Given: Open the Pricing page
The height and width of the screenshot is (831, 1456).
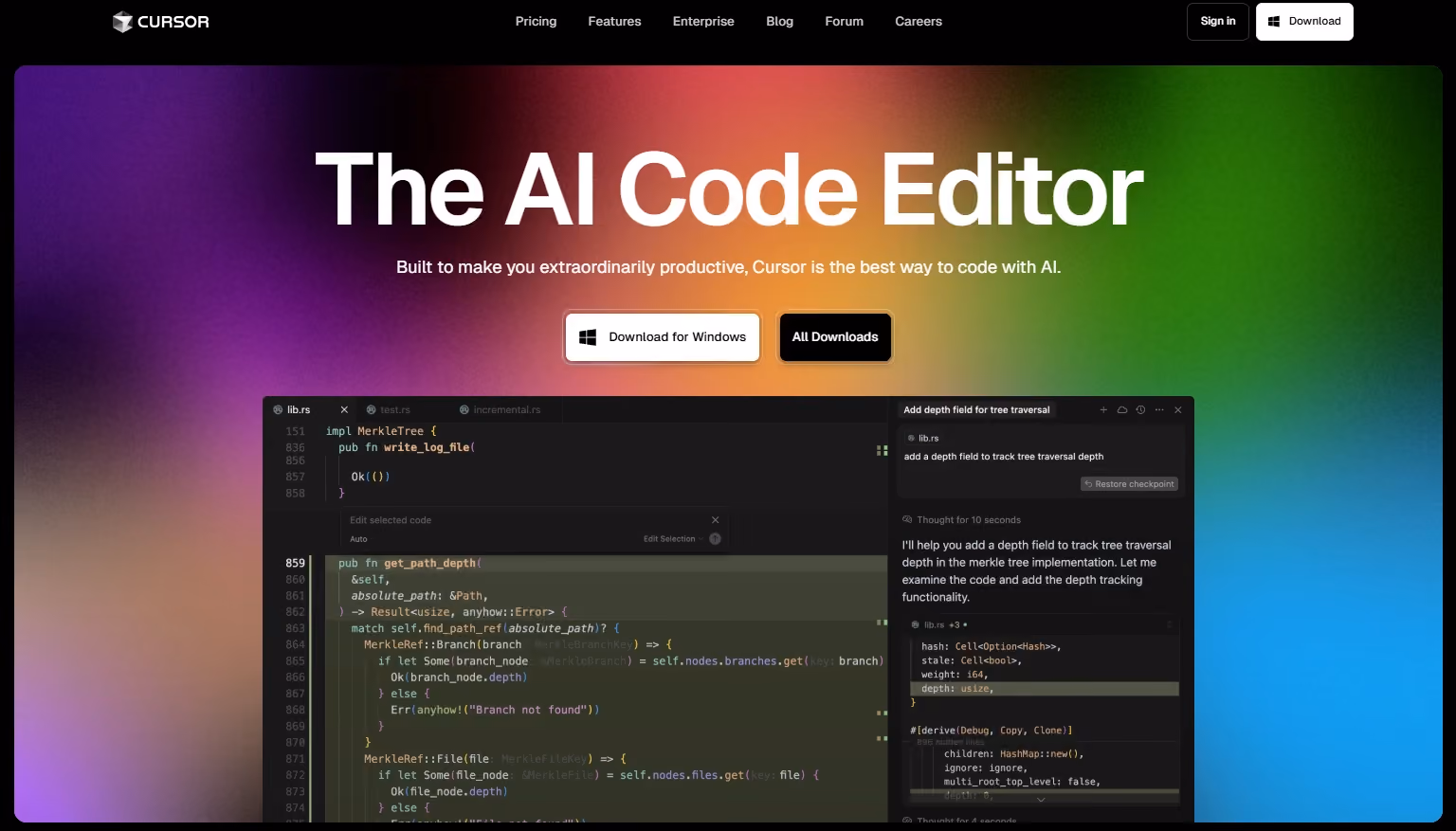Looking at the screenshot, I should 537,22.
